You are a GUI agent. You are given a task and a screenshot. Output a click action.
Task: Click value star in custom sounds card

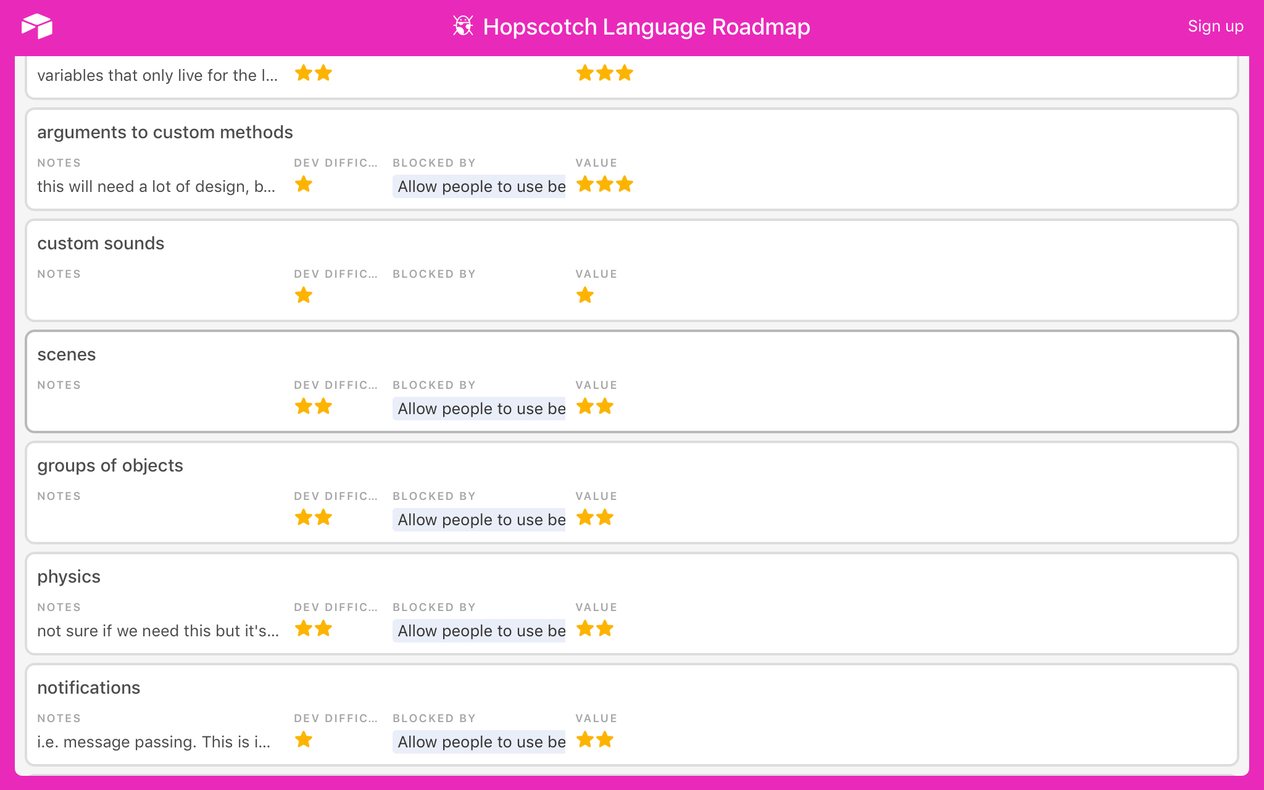pos(585,295)
